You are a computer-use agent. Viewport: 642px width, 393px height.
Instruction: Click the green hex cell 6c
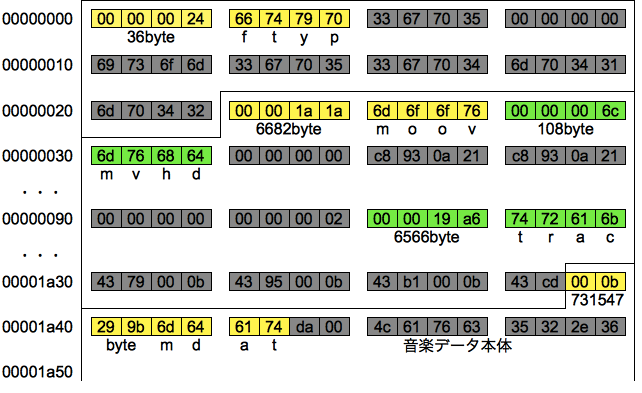(x=610, y=111)
